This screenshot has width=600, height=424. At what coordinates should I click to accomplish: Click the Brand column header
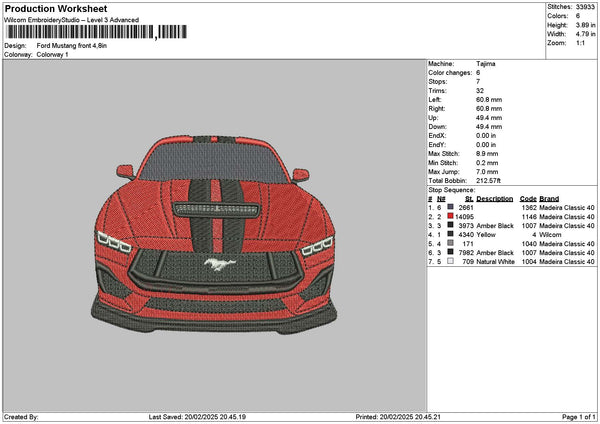click(549, 198)
